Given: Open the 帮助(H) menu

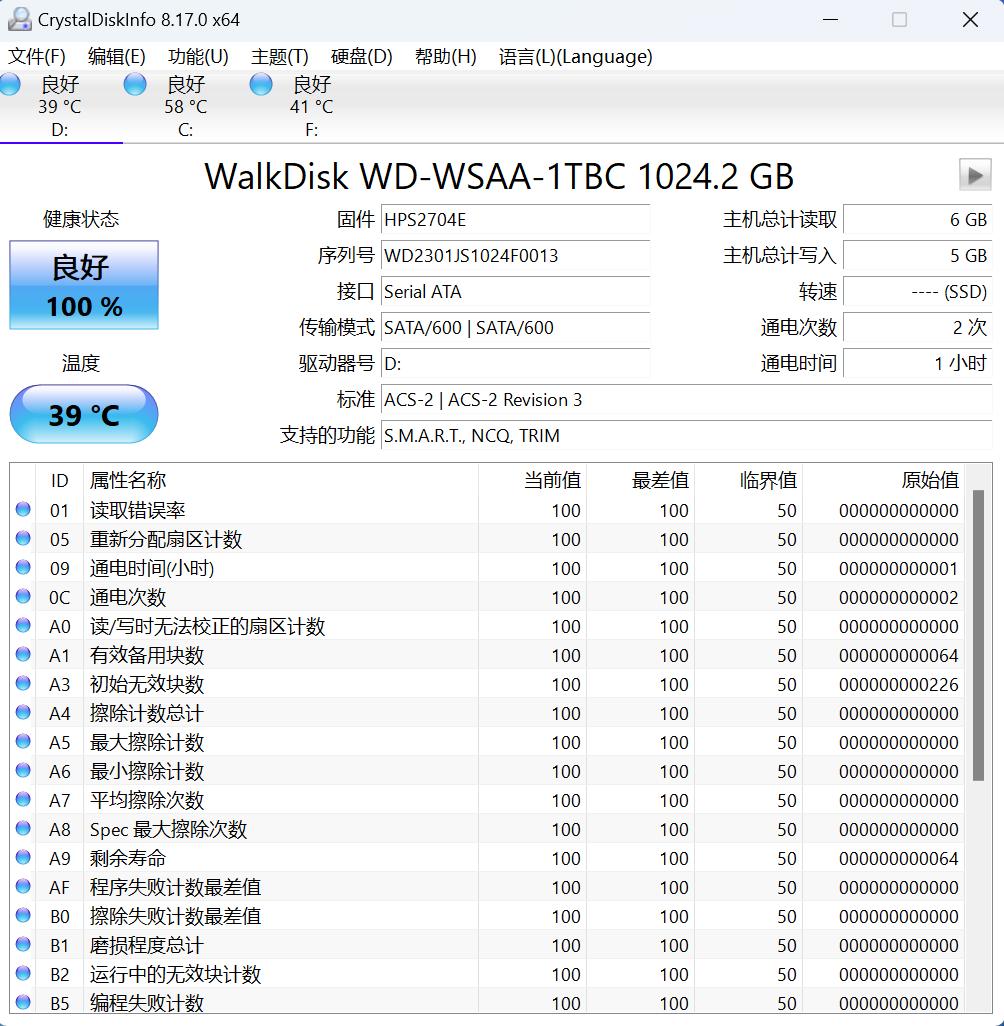Looking at the screenshot, I should pos(444,57).
